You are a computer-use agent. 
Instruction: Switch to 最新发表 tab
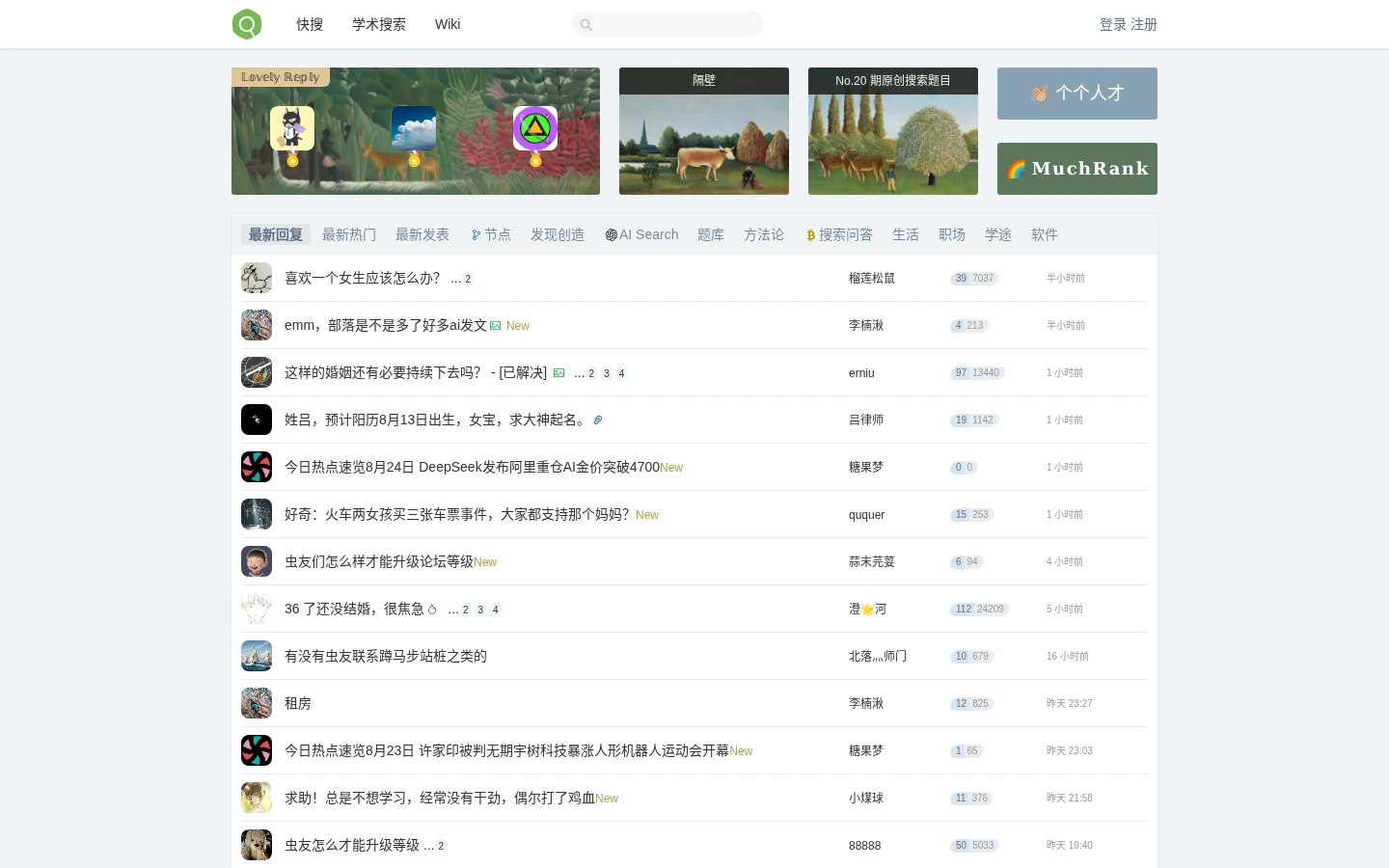point(422,234)
